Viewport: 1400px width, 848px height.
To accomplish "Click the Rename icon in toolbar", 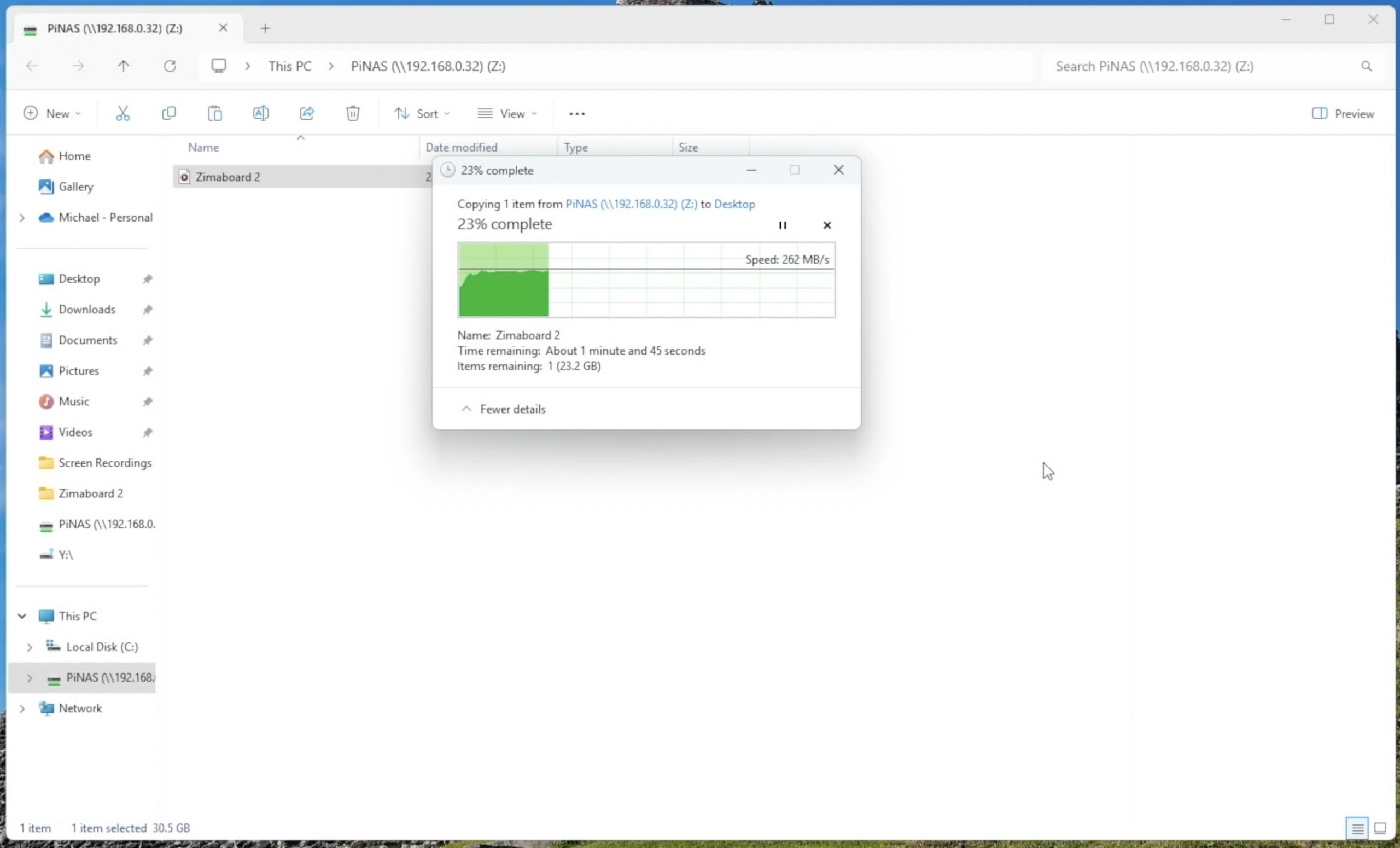I will tap(261, 114).
